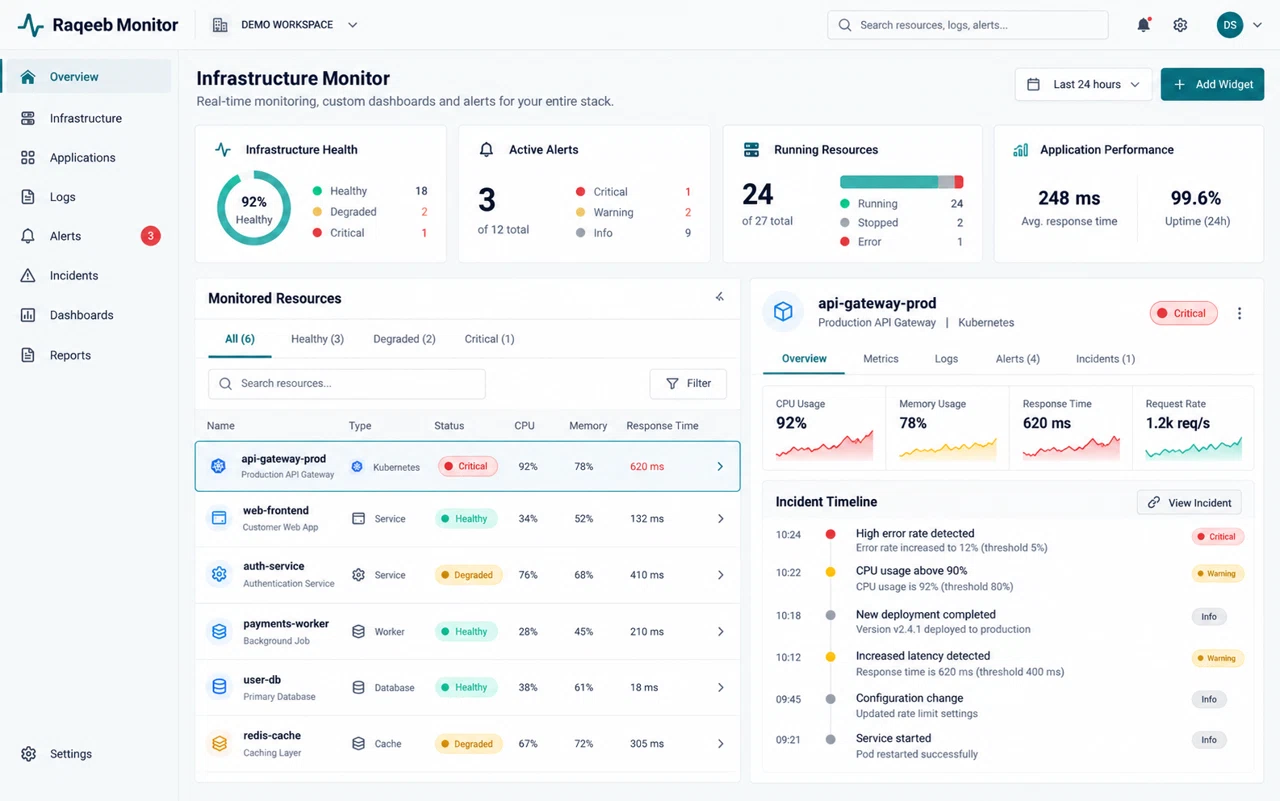Open the Demo Workspace switcher

tap(285, 25)
